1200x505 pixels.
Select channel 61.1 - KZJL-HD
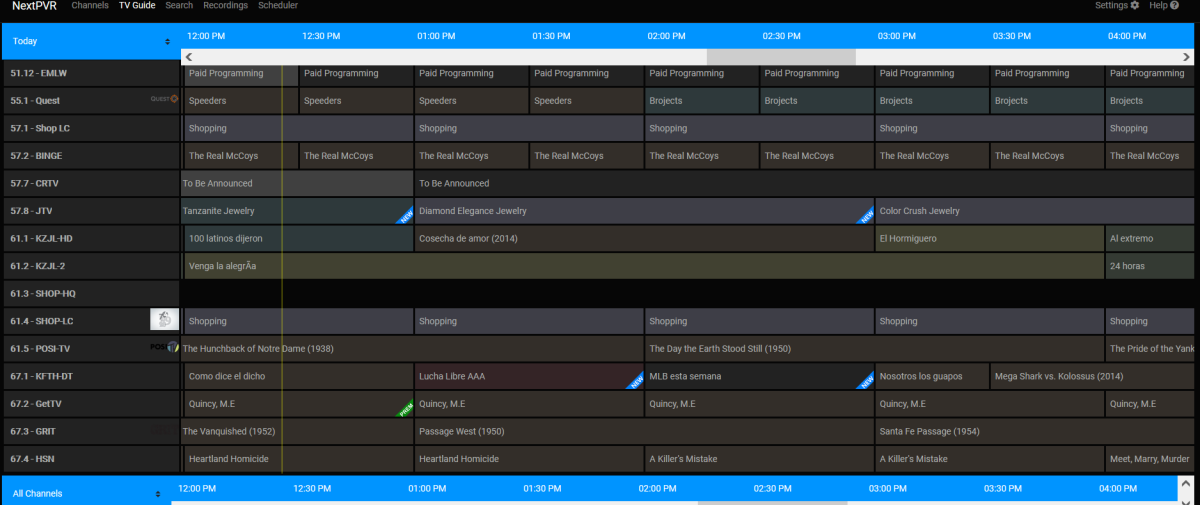click(90, 238)
